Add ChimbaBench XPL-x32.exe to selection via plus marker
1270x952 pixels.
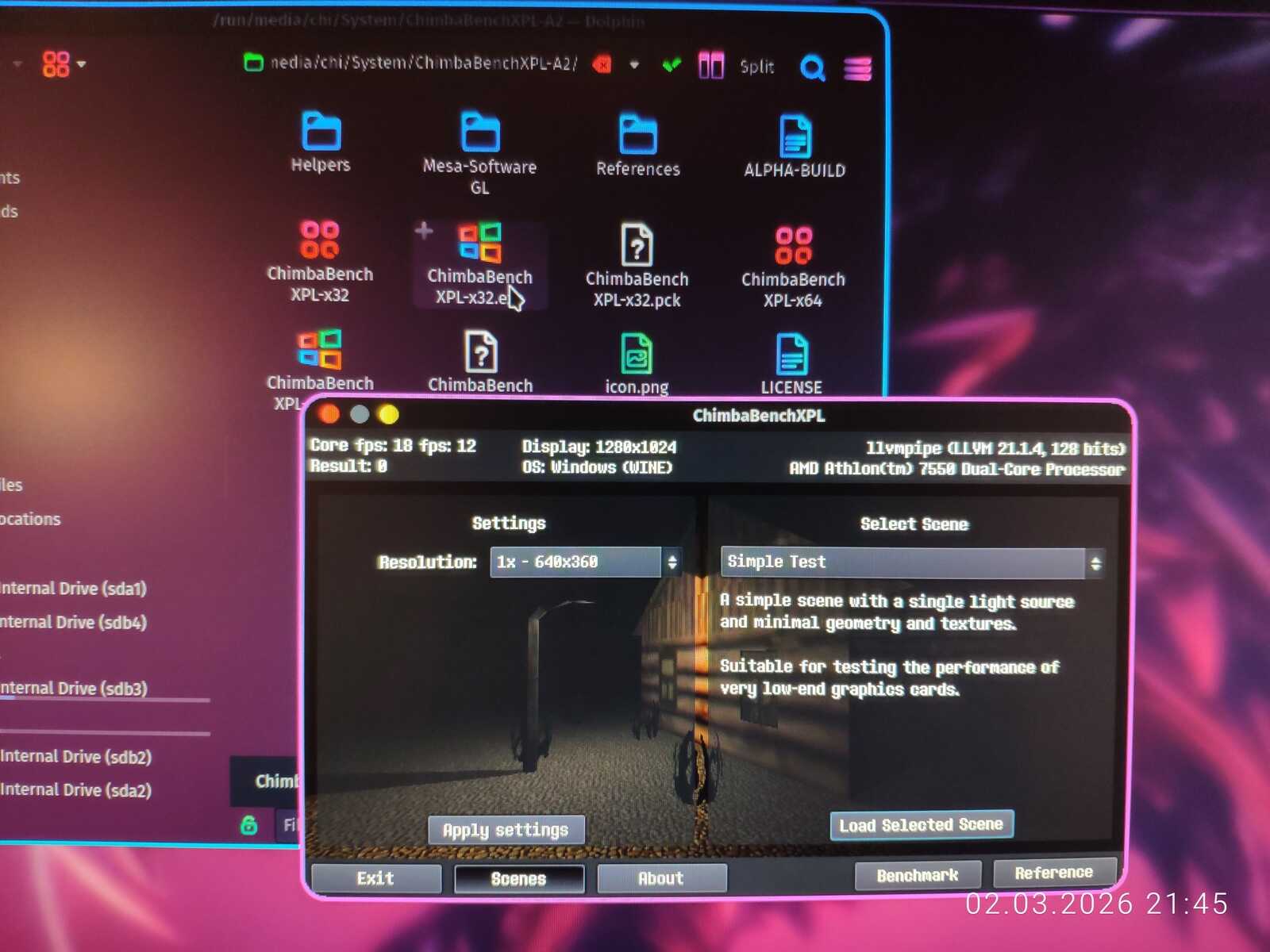click(424, 231)
